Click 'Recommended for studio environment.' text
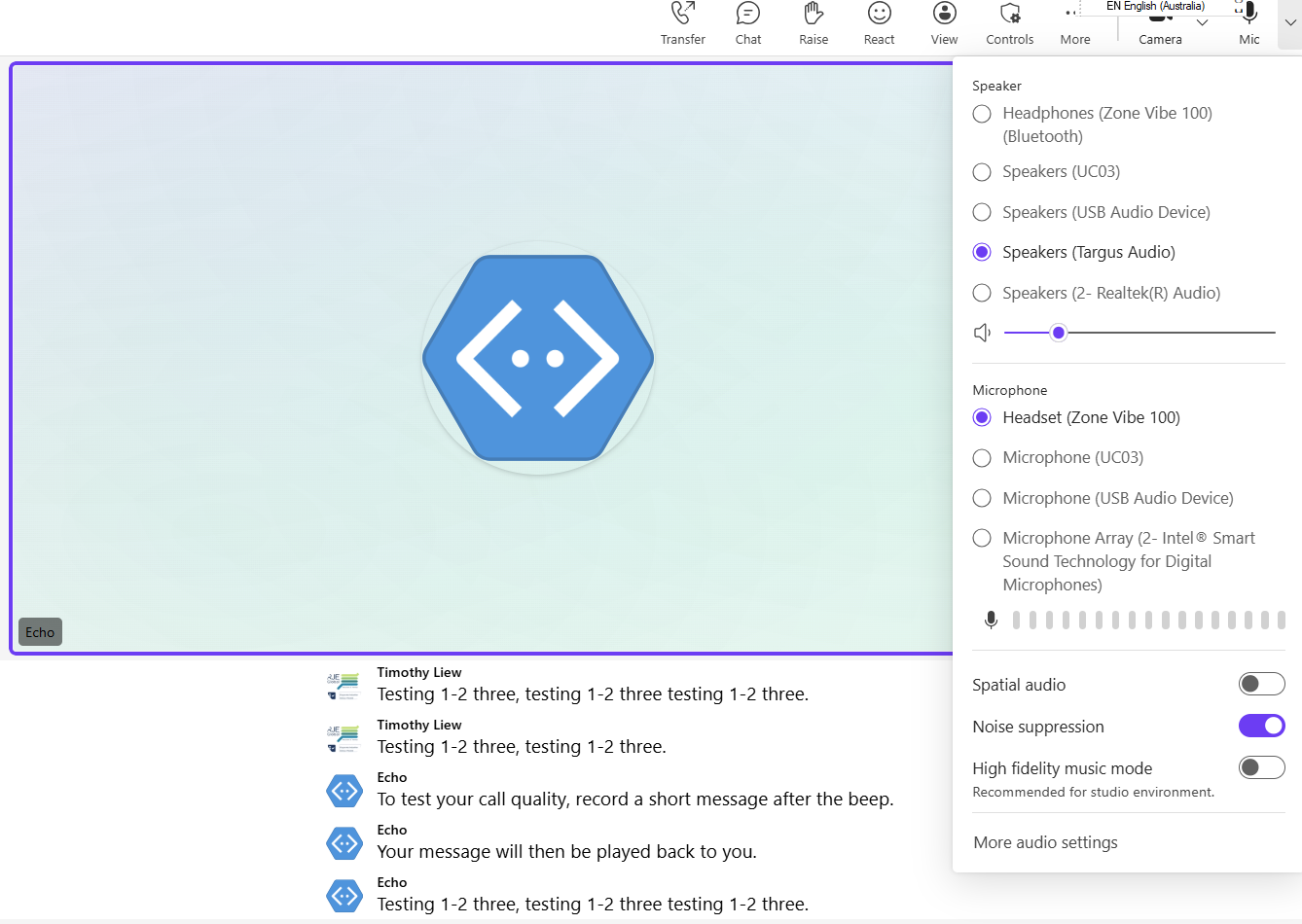 [x=1093, y=792]
